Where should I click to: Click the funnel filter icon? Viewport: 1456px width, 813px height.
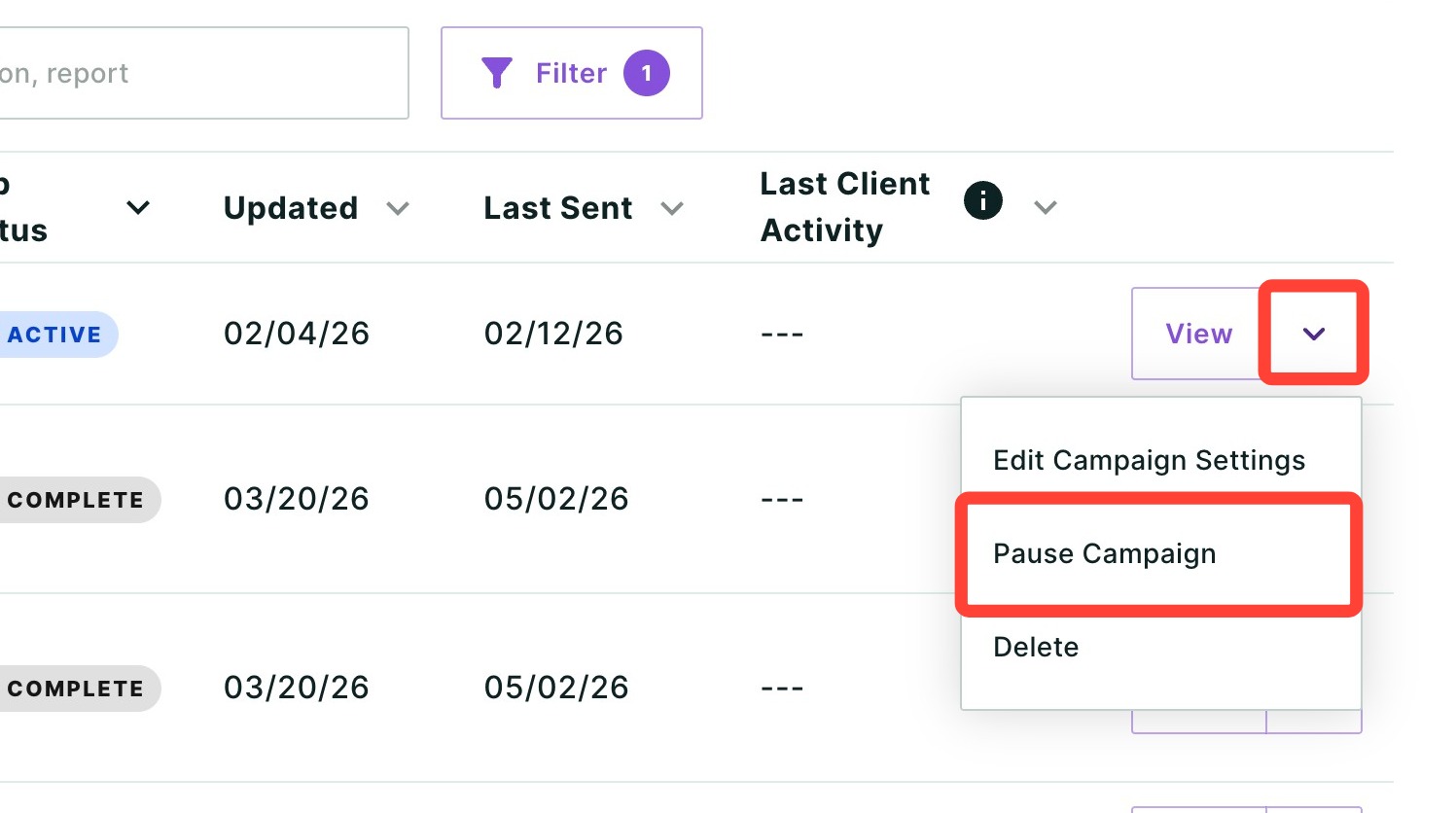pos(497,73)
